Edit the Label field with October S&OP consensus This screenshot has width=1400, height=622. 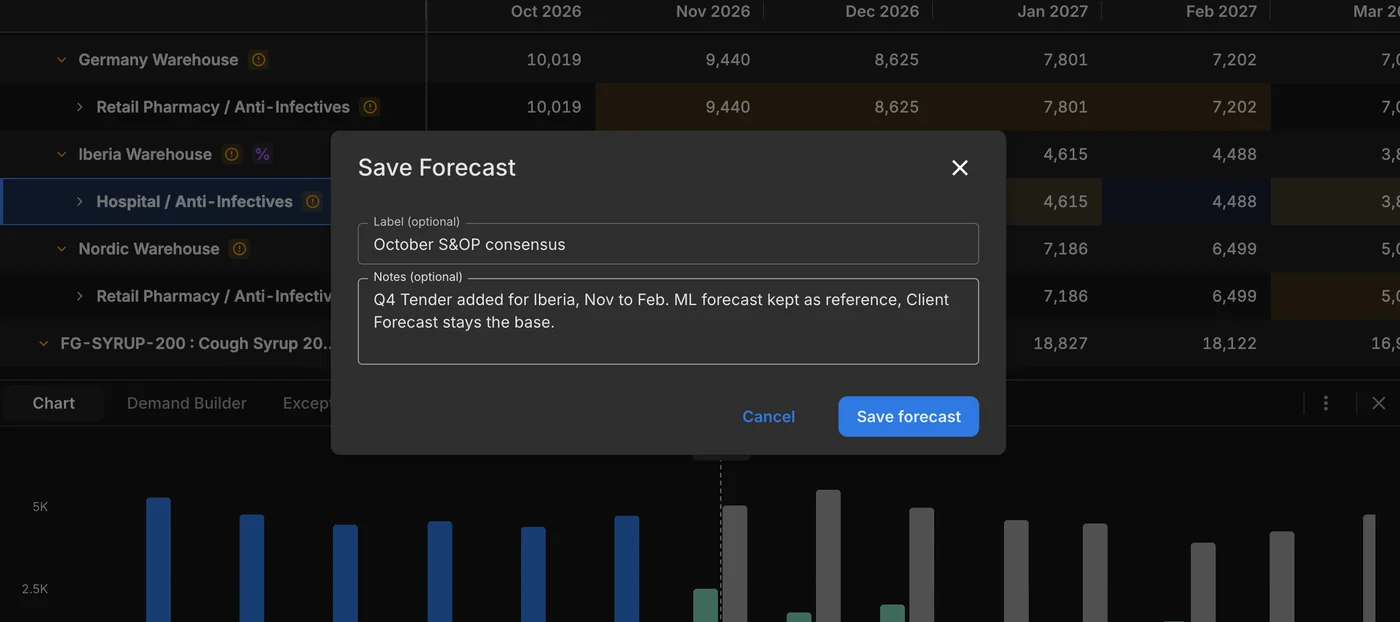668,244
